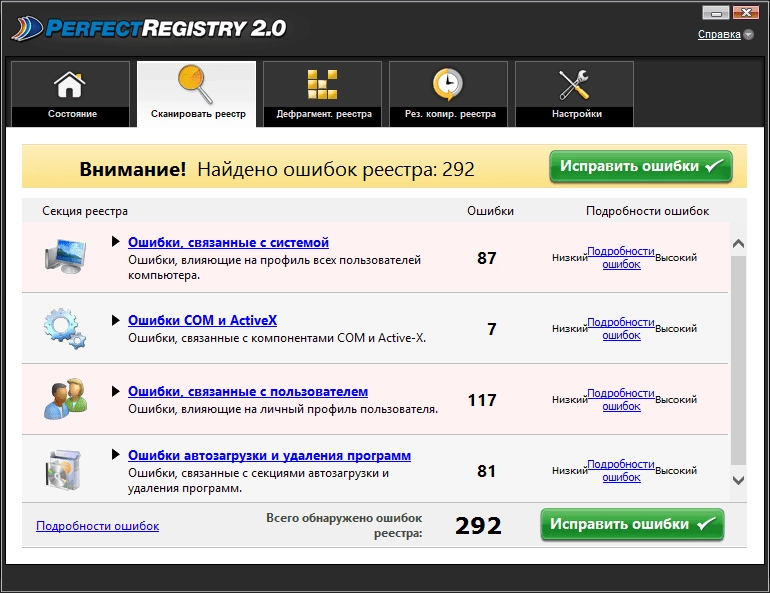This screenshot has width=770, height=593.
Task: Click scrollbar up arrow in error list
Action: 738,243
